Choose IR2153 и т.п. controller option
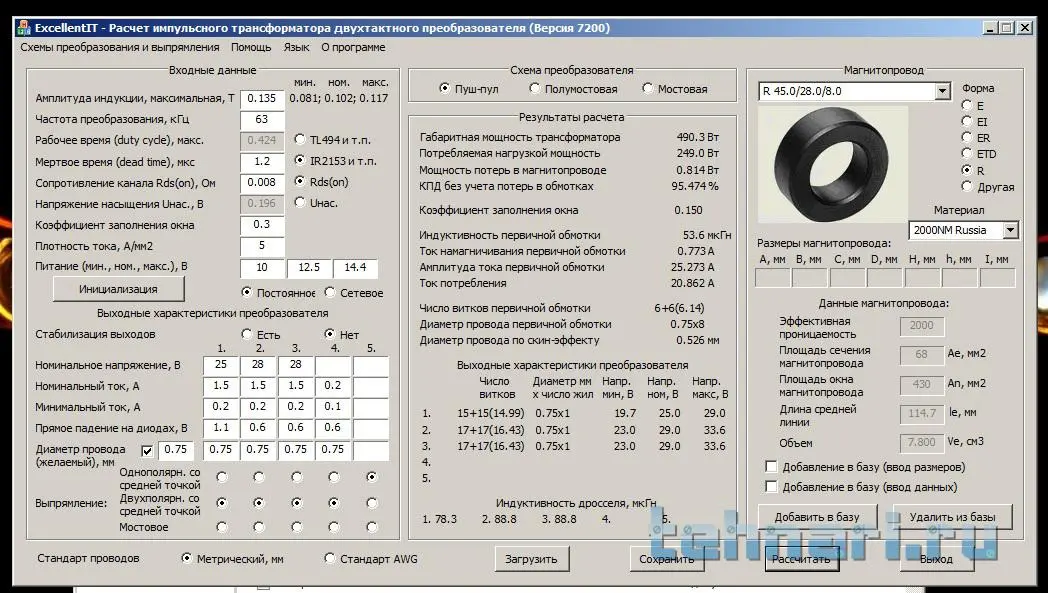Screen dimensions: 1048x593 (299, 160)
